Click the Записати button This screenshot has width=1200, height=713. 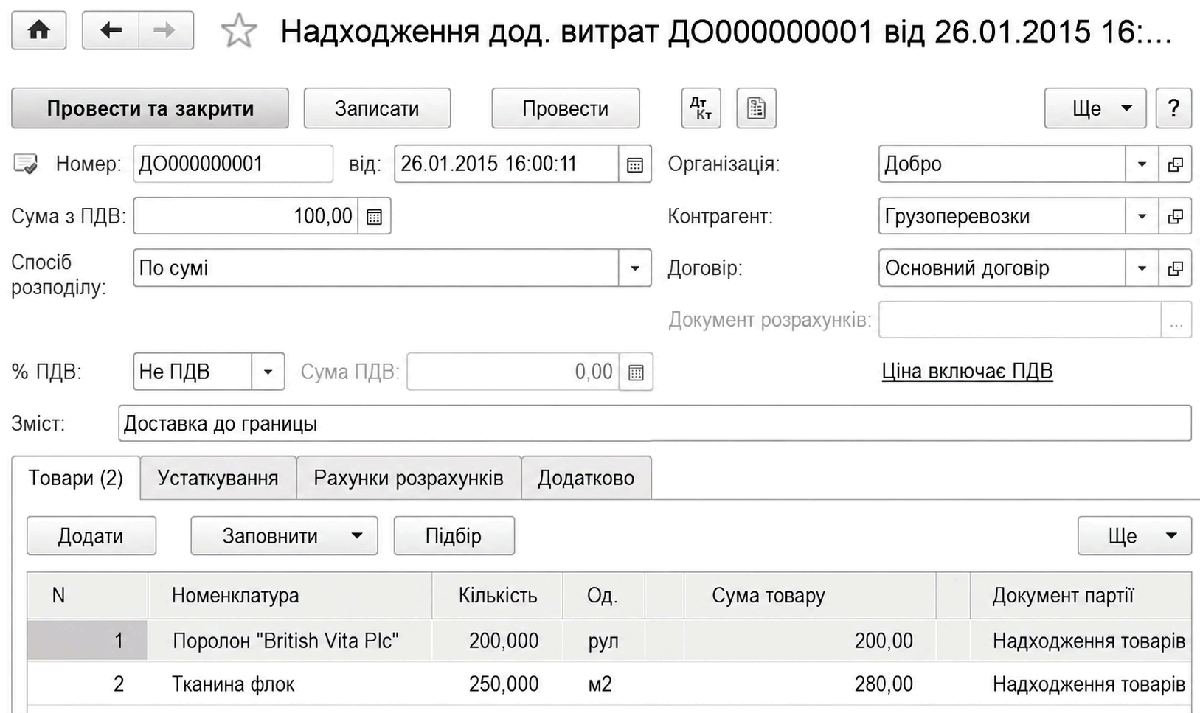(377, 109)
